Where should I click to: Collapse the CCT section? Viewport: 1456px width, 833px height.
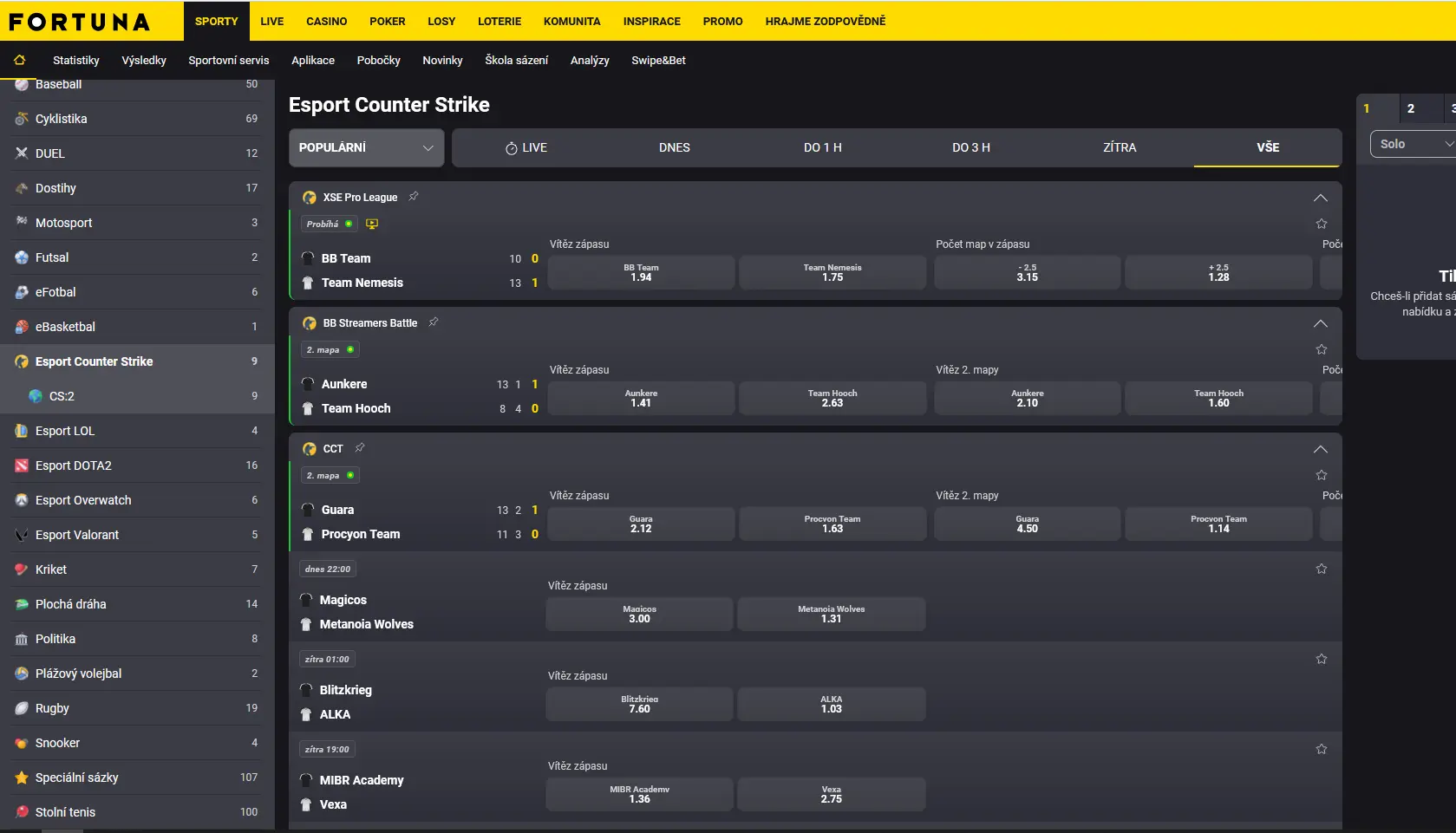click(x=1321, y=449)
